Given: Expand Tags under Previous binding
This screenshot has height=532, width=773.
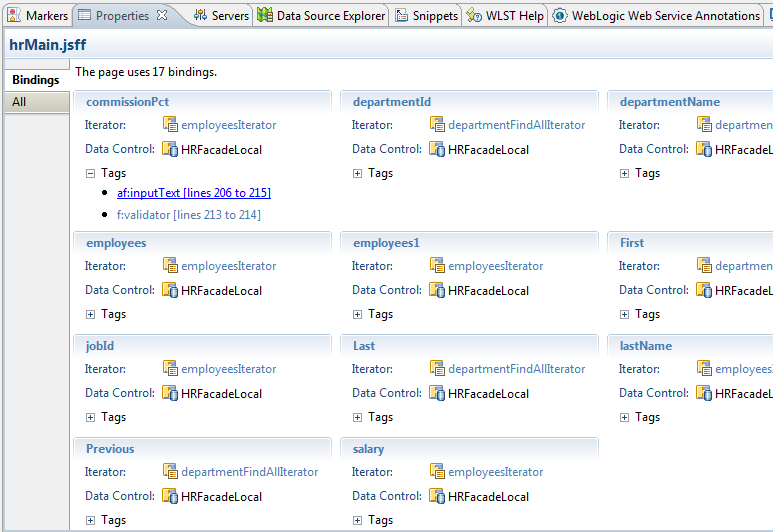Looking at the screenshot, I should point(90,521).
